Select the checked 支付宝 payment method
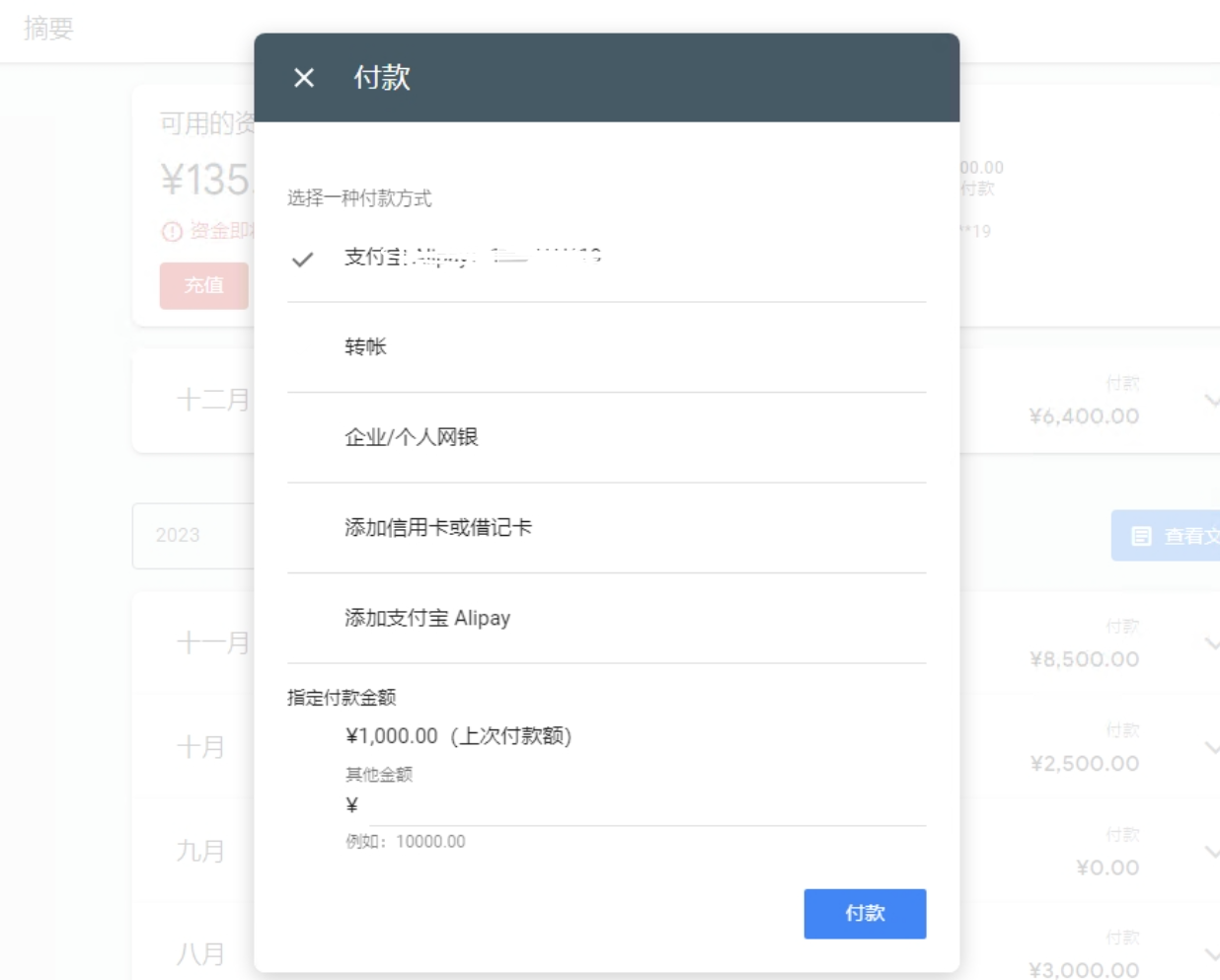Viewport: 1220px width, 980px height. (x=606, y=258)
